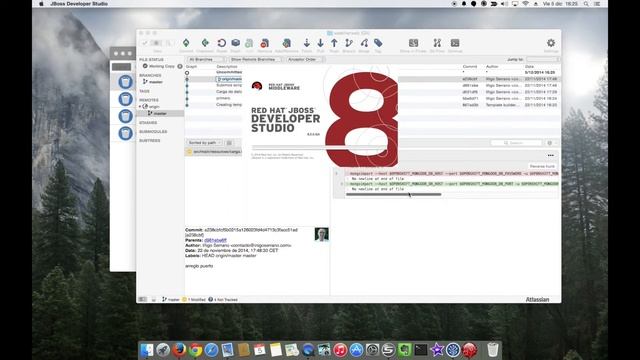Click master branch in status bar
Screen dimensions: 640x360
171,300
